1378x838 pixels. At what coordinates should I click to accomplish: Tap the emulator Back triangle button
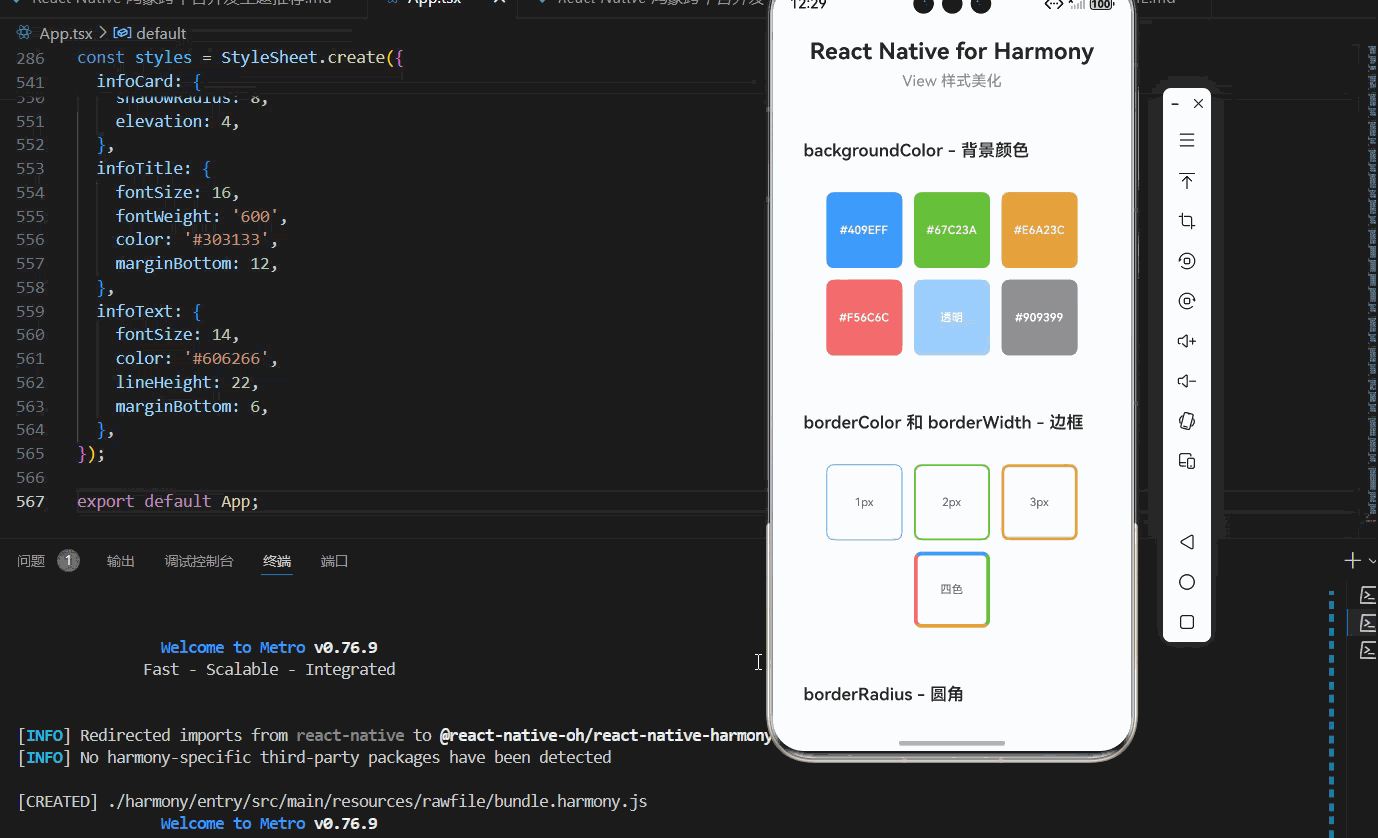click(1187, 542)
